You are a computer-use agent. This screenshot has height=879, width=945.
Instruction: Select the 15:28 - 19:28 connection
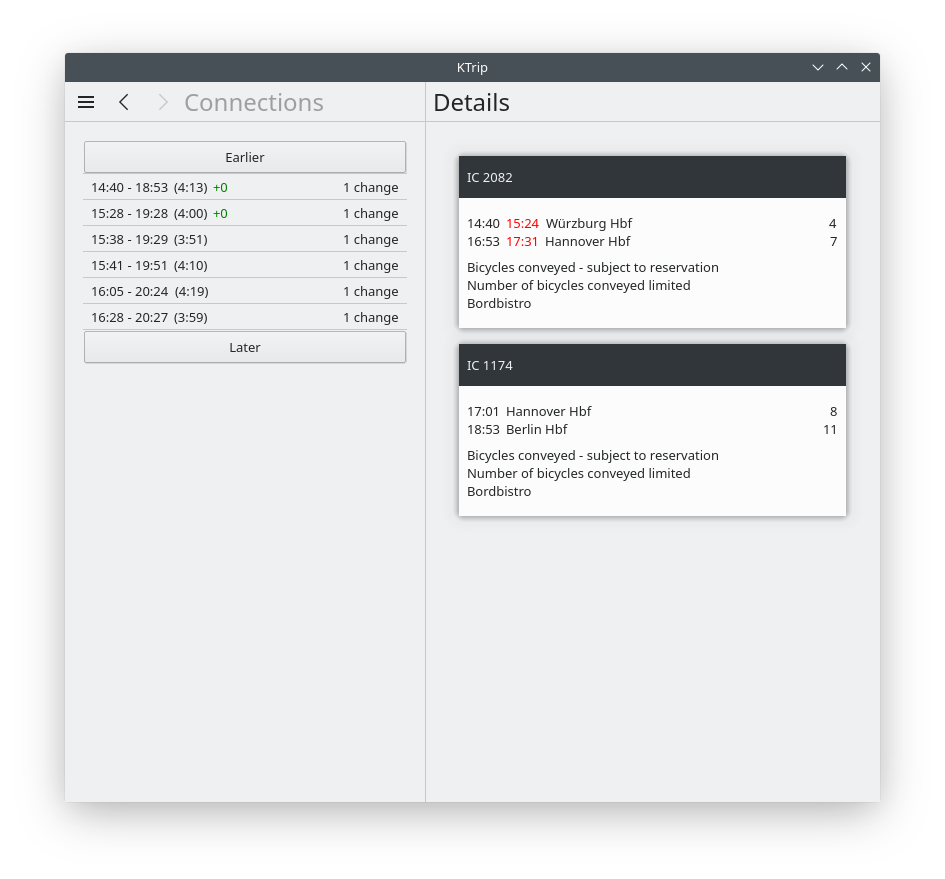coord(245,213)
